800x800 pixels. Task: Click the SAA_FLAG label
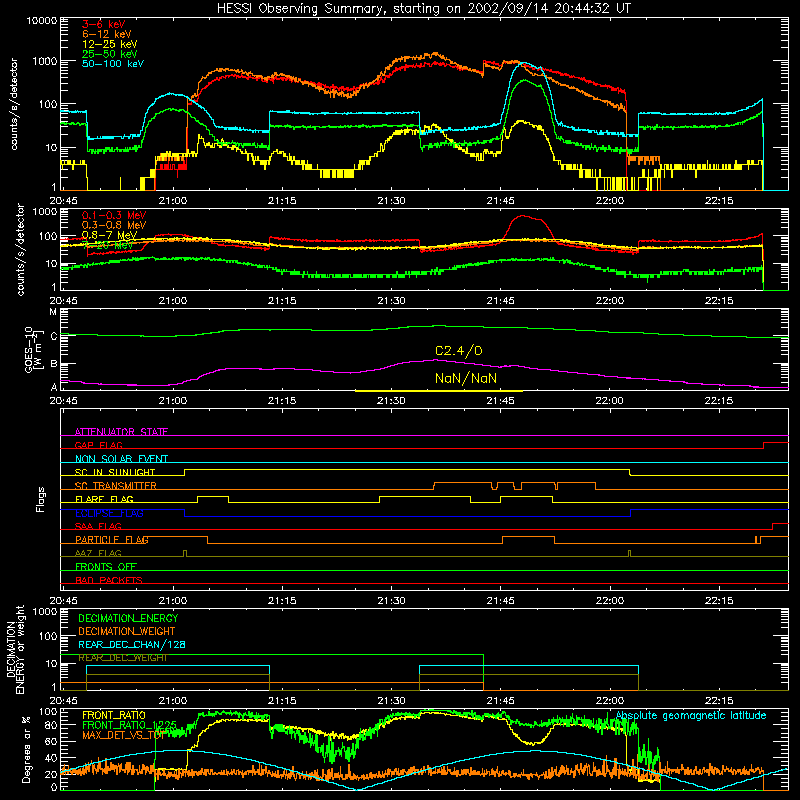98,526
